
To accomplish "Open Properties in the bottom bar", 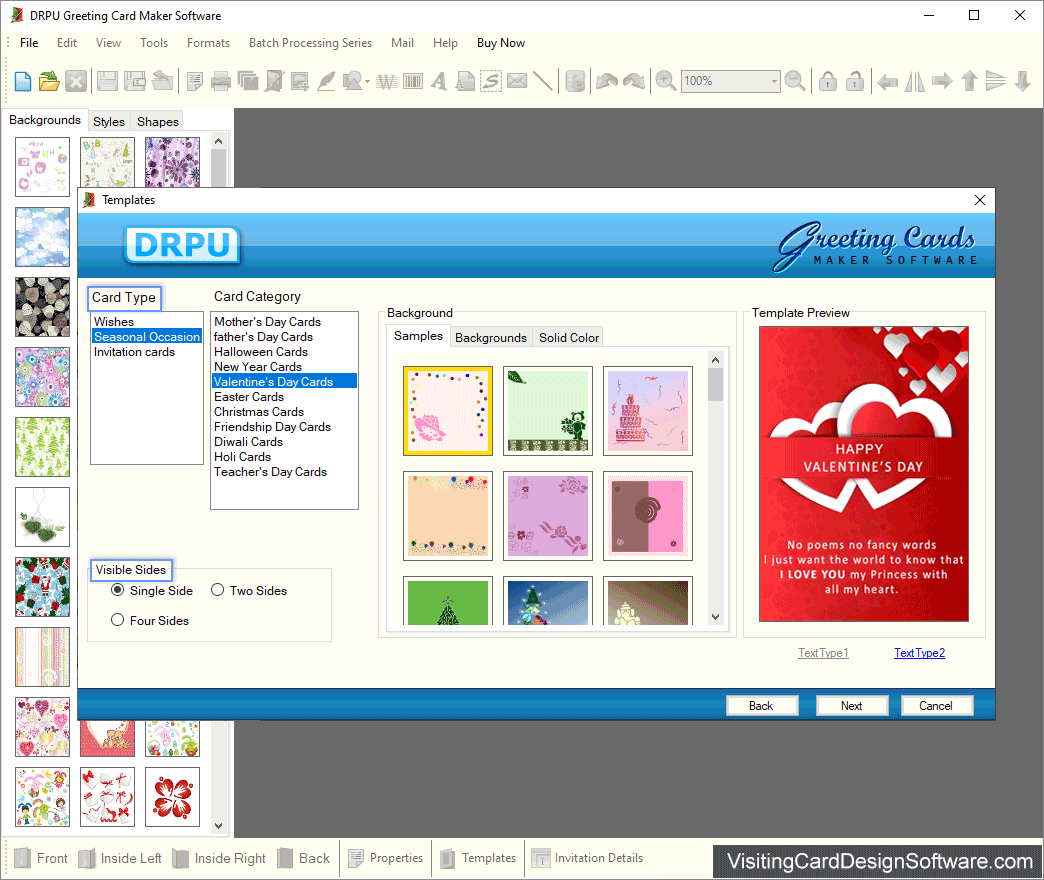I will (386, 858).
